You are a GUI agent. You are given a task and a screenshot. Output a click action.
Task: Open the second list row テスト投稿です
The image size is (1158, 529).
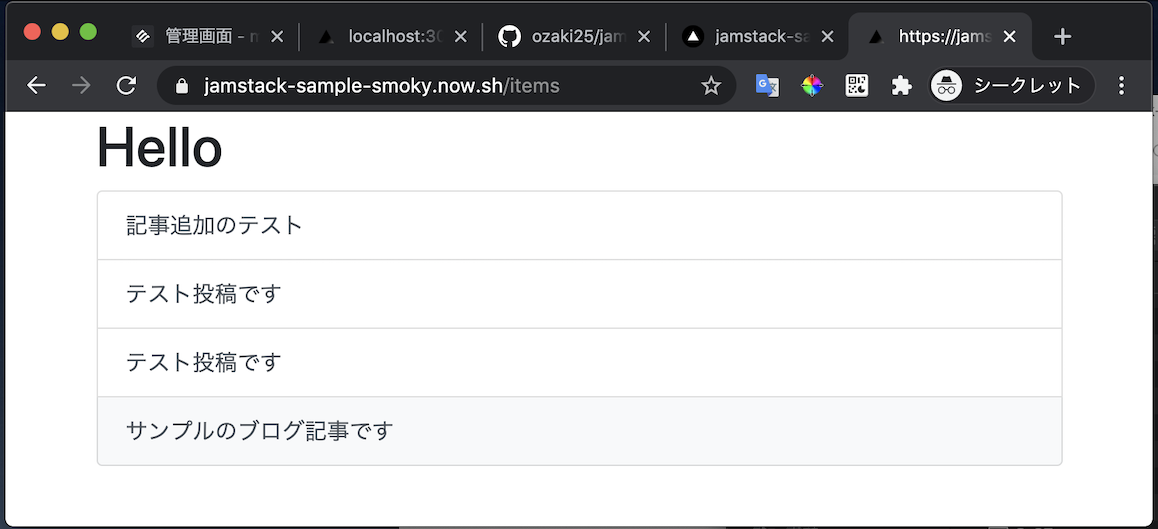[580, 294]
